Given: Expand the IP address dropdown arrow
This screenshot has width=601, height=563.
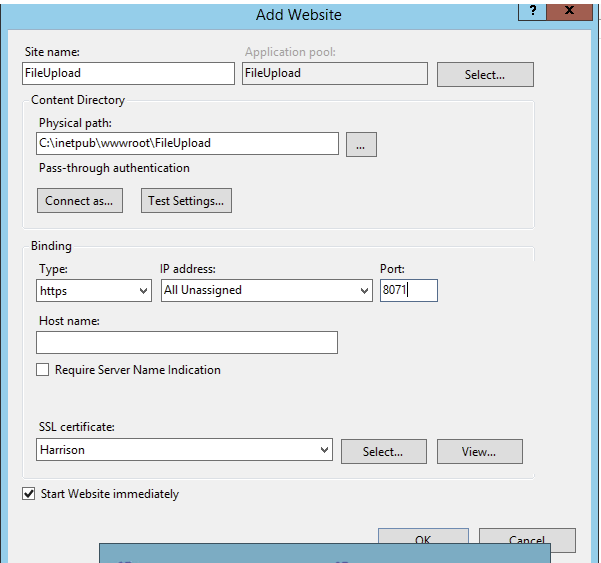Looking at the screenshot, I should (363, 290).
